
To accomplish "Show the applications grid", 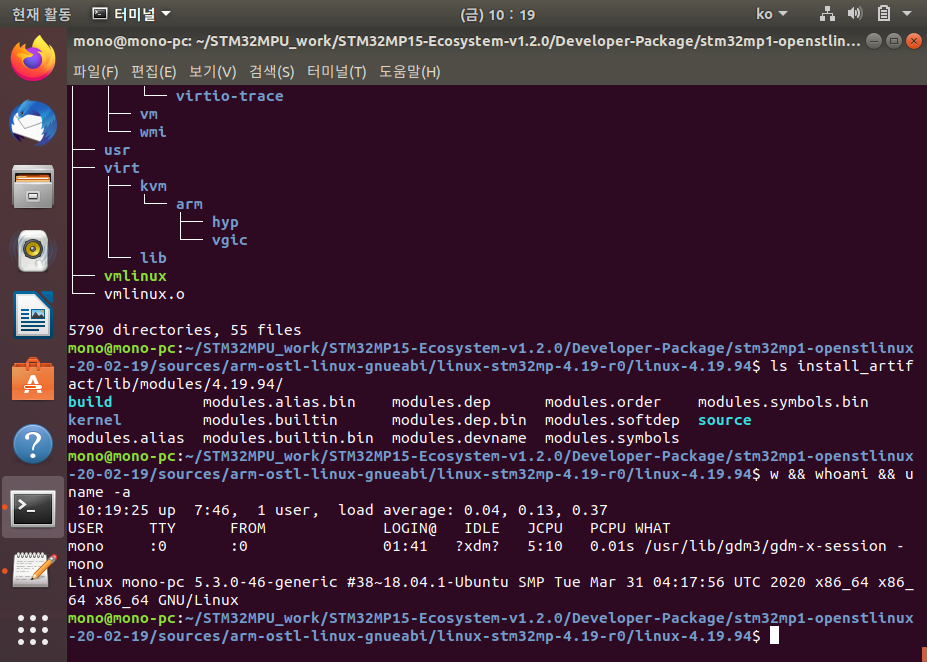I will point(33,630).
